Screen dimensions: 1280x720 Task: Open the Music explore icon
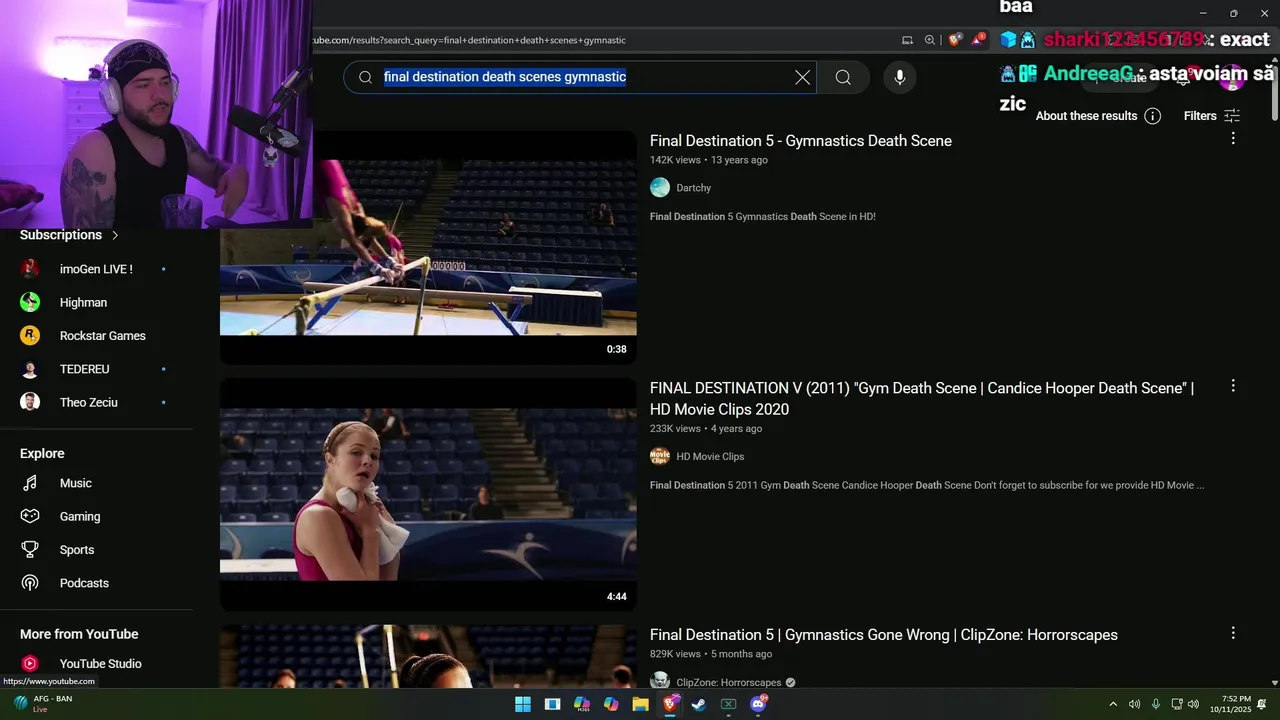(x=30, y=483)
